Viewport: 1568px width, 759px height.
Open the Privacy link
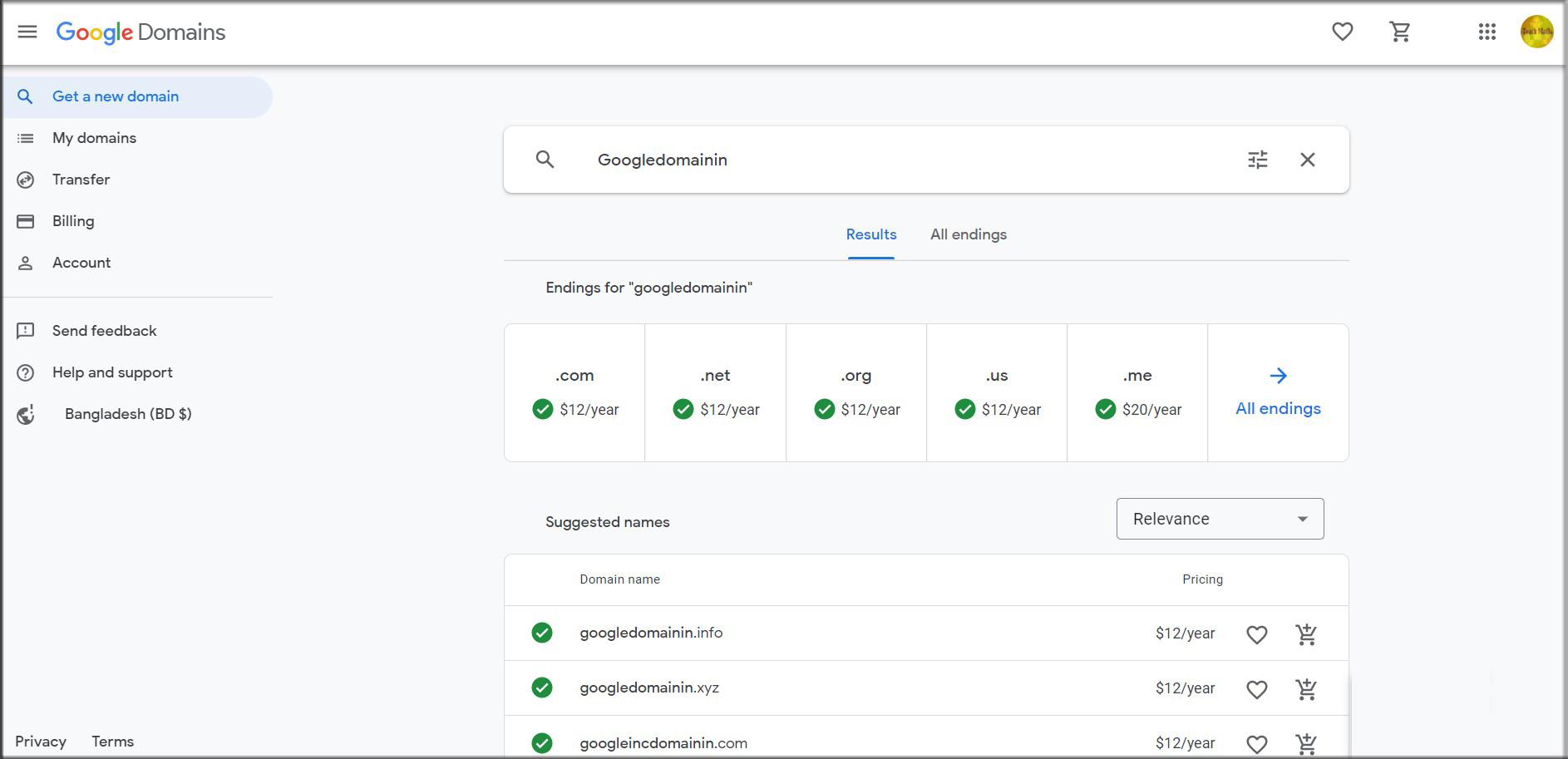click(41, 742)
